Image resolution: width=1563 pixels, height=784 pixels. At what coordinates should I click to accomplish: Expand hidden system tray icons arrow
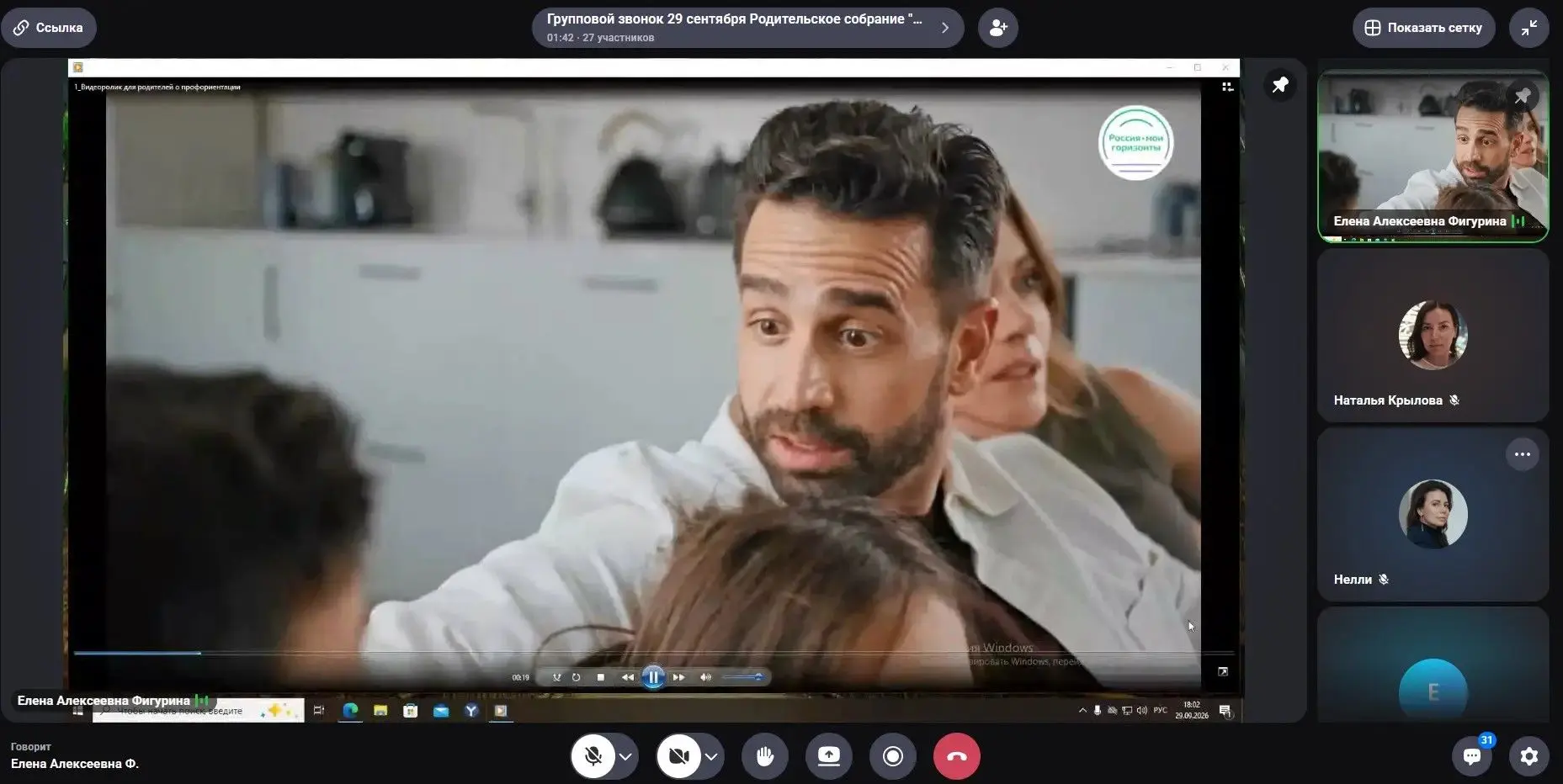[x=1082, y=711]
